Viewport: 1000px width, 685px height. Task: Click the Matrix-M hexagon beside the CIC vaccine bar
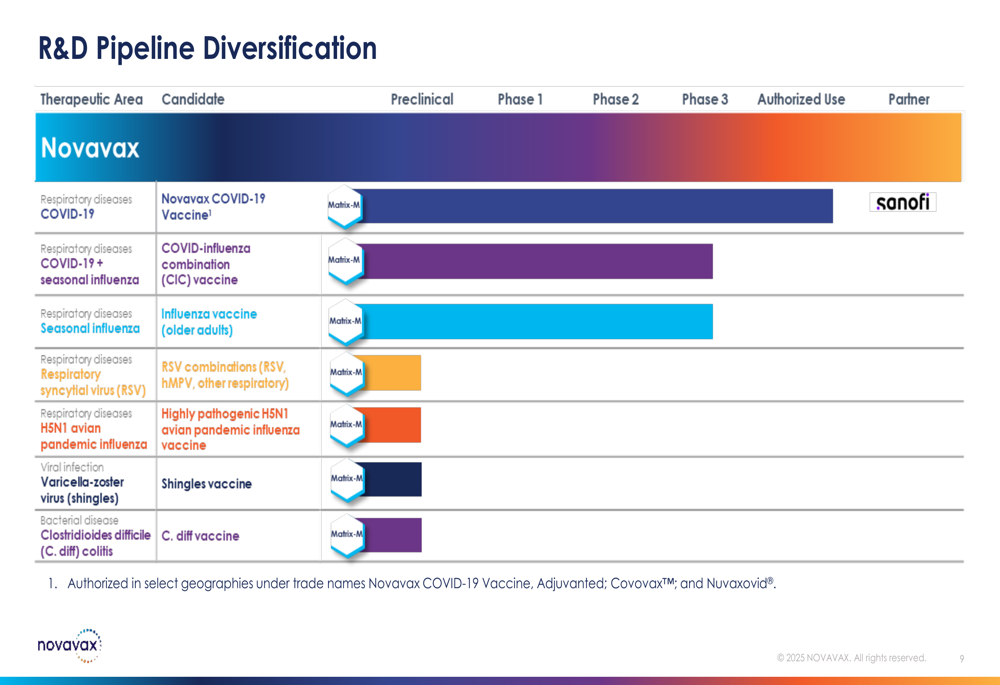[x=345, y=261]
